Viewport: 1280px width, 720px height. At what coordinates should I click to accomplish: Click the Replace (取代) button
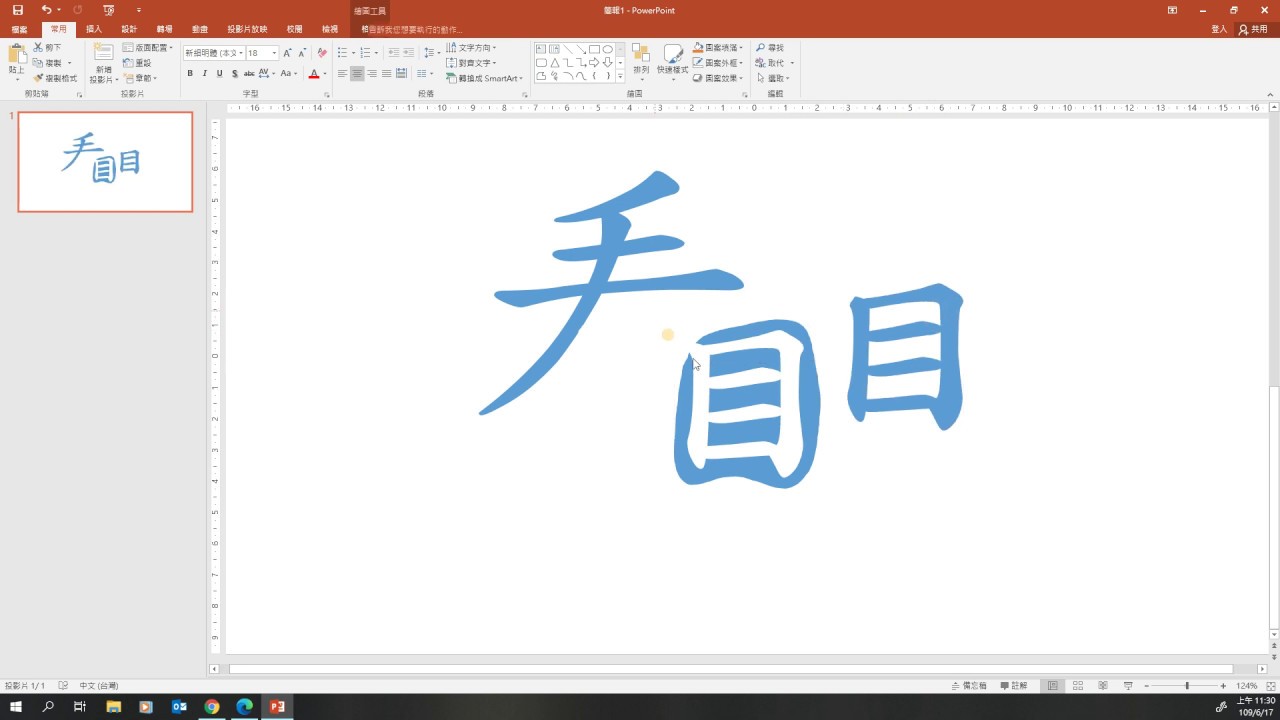click(x=771, y=63)
